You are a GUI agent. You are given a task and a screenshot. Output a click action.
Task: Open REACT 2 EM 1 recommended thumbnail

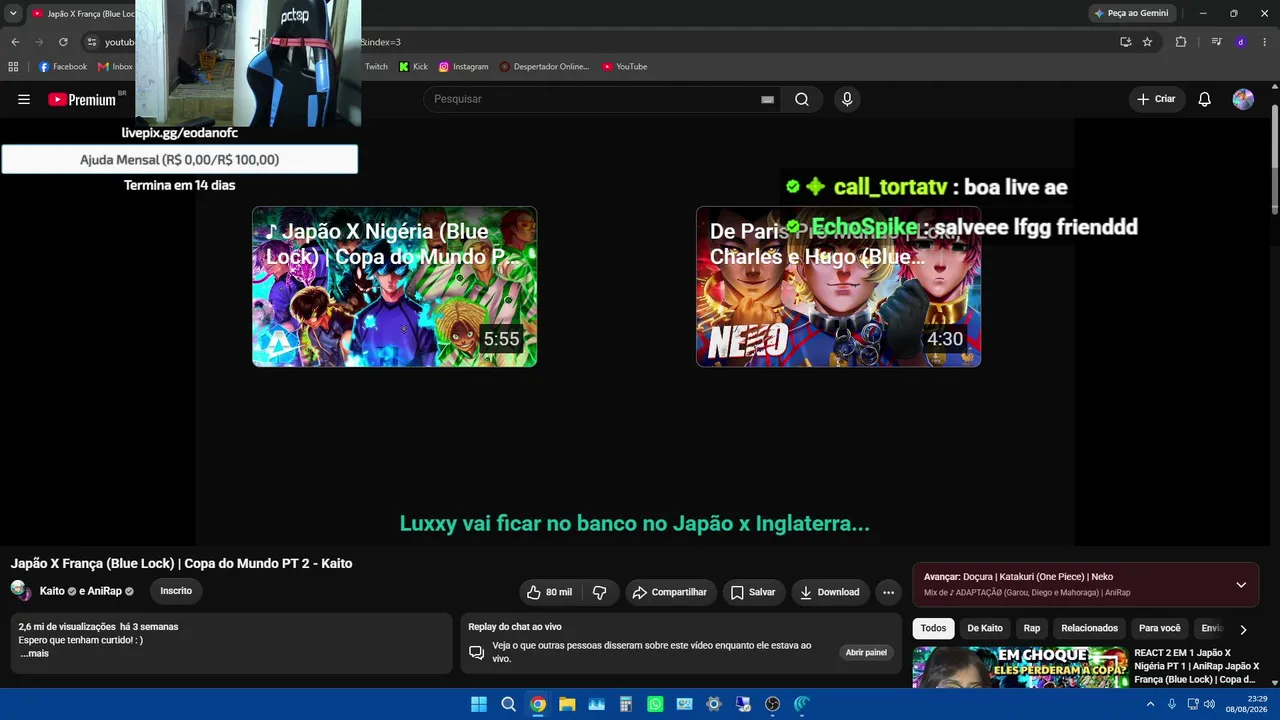point(1019,667)
